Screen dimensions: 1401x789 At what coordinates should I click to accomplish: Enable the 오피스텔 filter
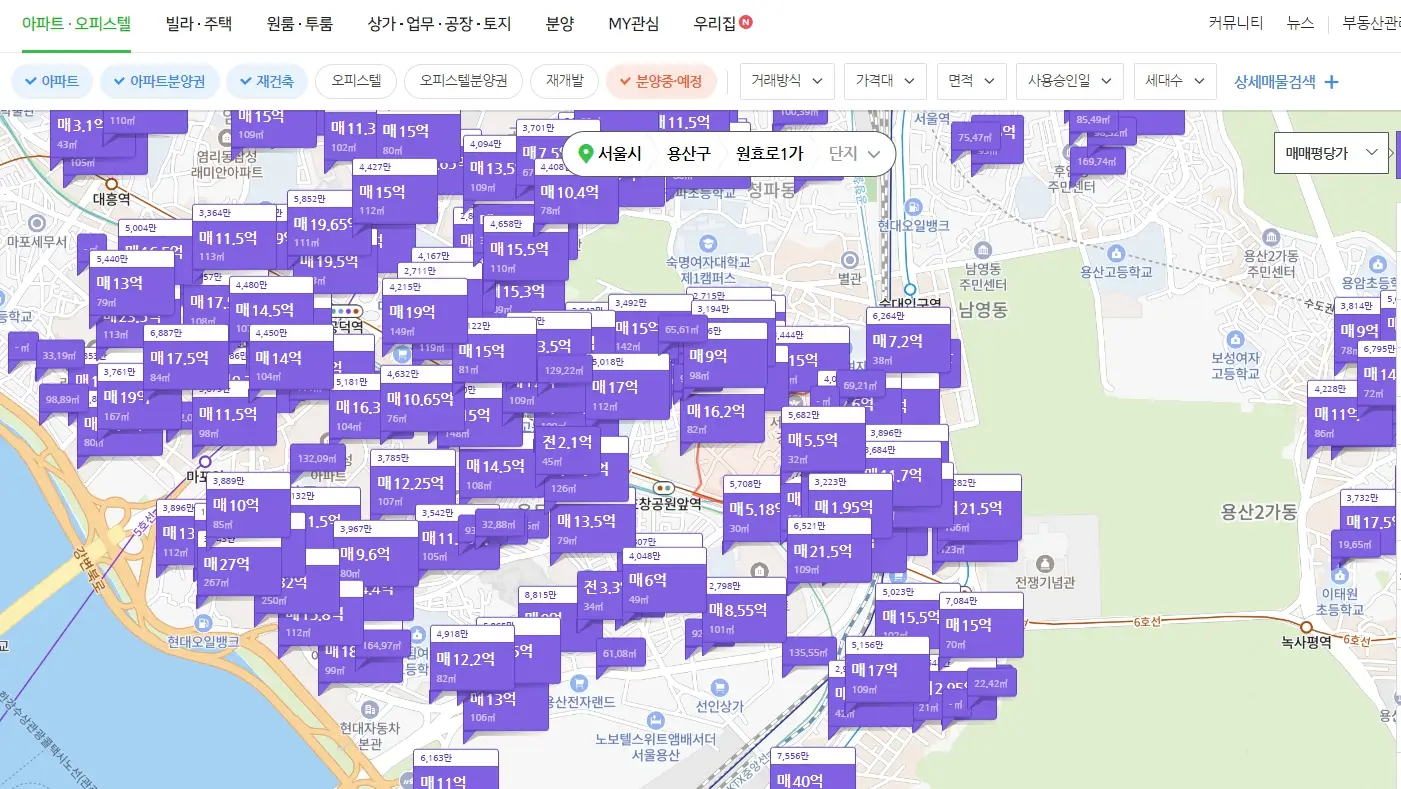point(355,81)
